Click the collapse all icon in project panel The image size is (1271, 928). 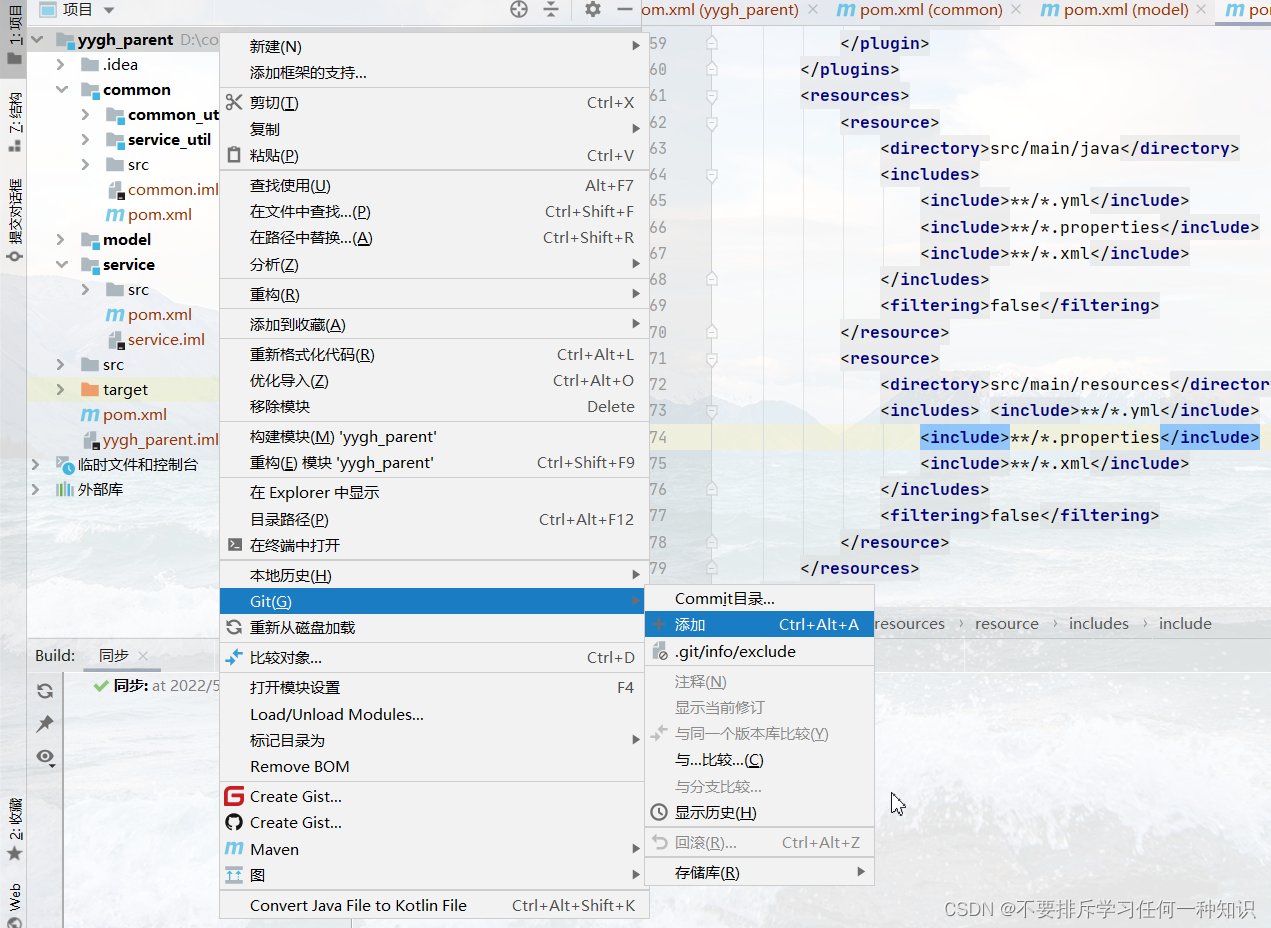551,9
